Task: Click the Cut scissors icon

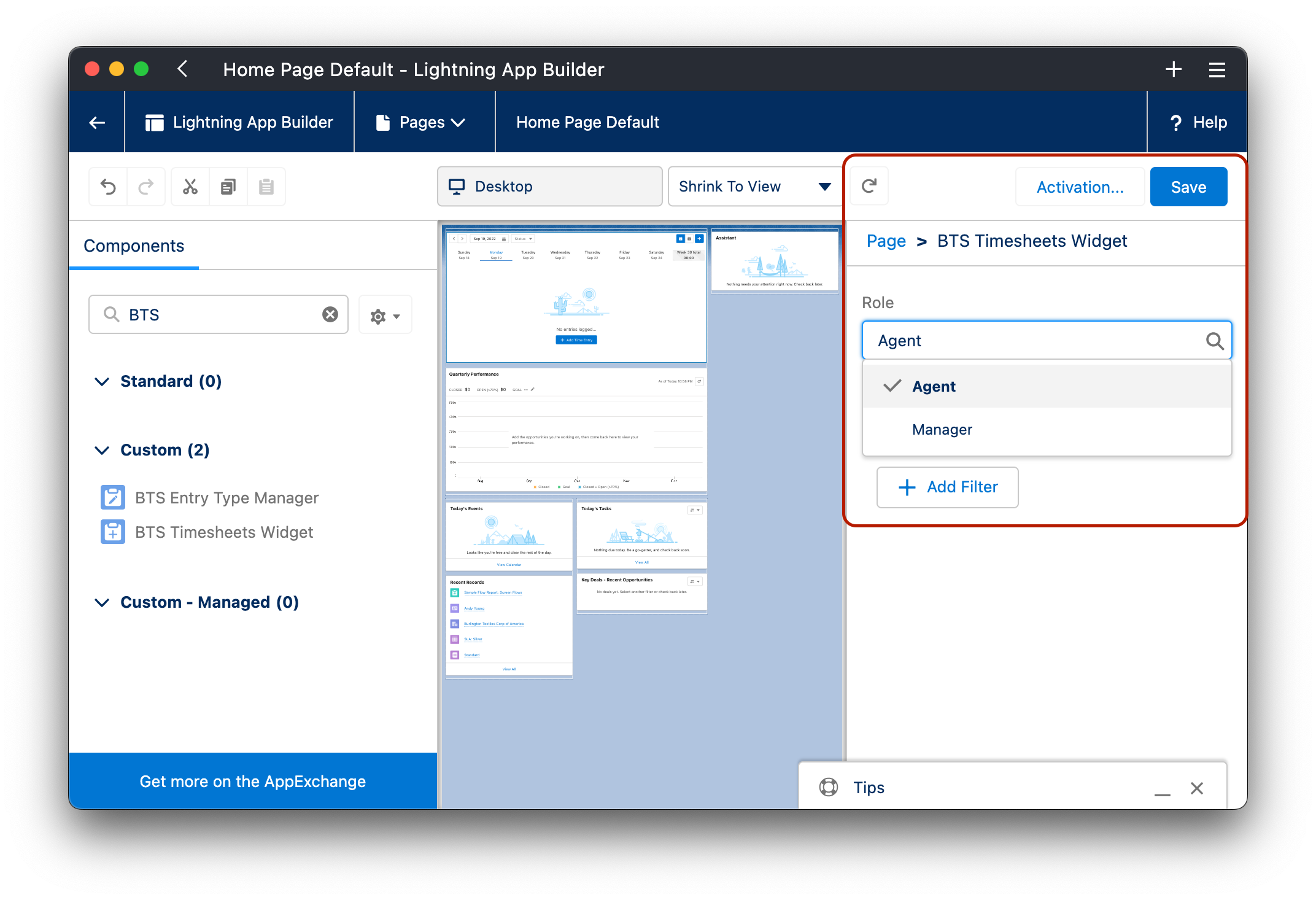Action: coord(190,187)
